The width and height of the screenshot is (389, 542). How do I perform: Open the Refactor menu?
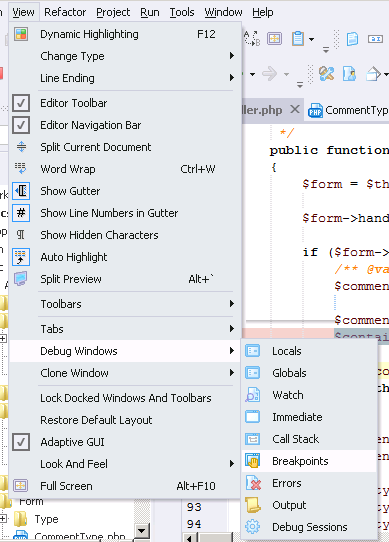(65, 12)
